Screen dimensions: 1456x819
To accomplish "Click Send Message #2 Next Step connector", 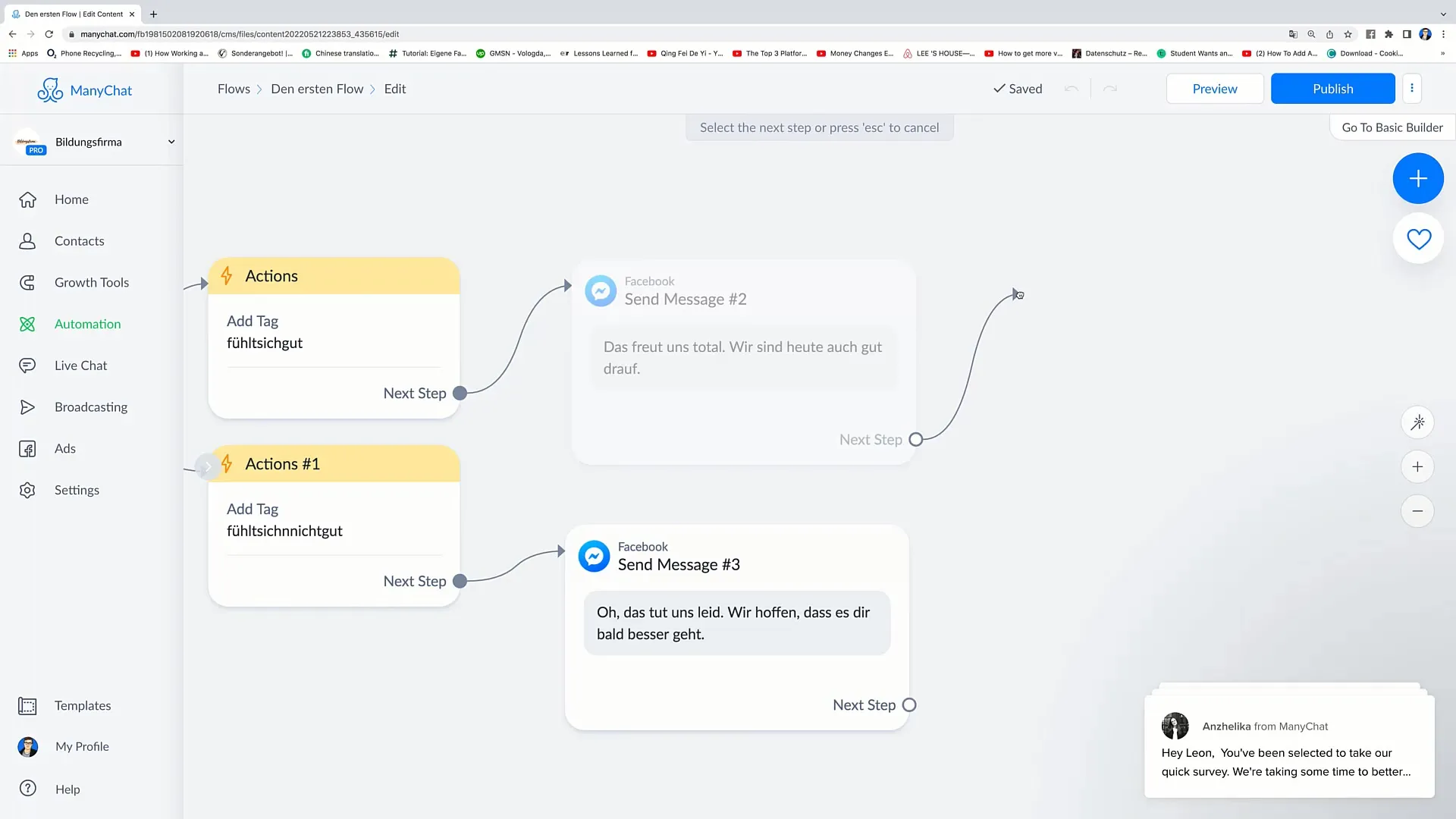I will tap(915, 440).
